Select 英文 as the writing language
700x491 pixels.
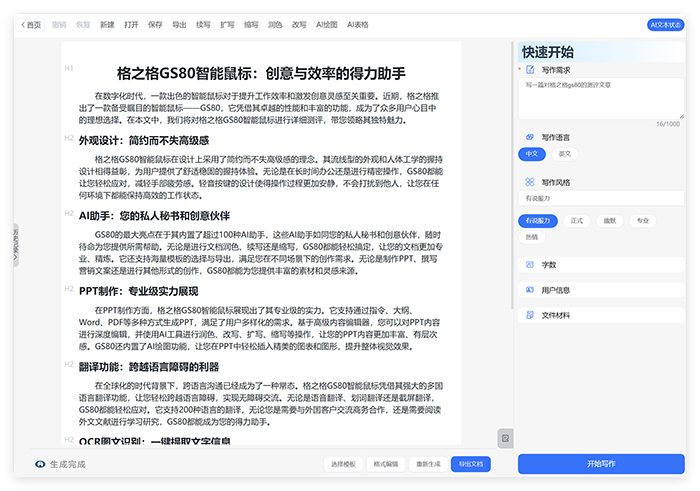click(564, 154)
